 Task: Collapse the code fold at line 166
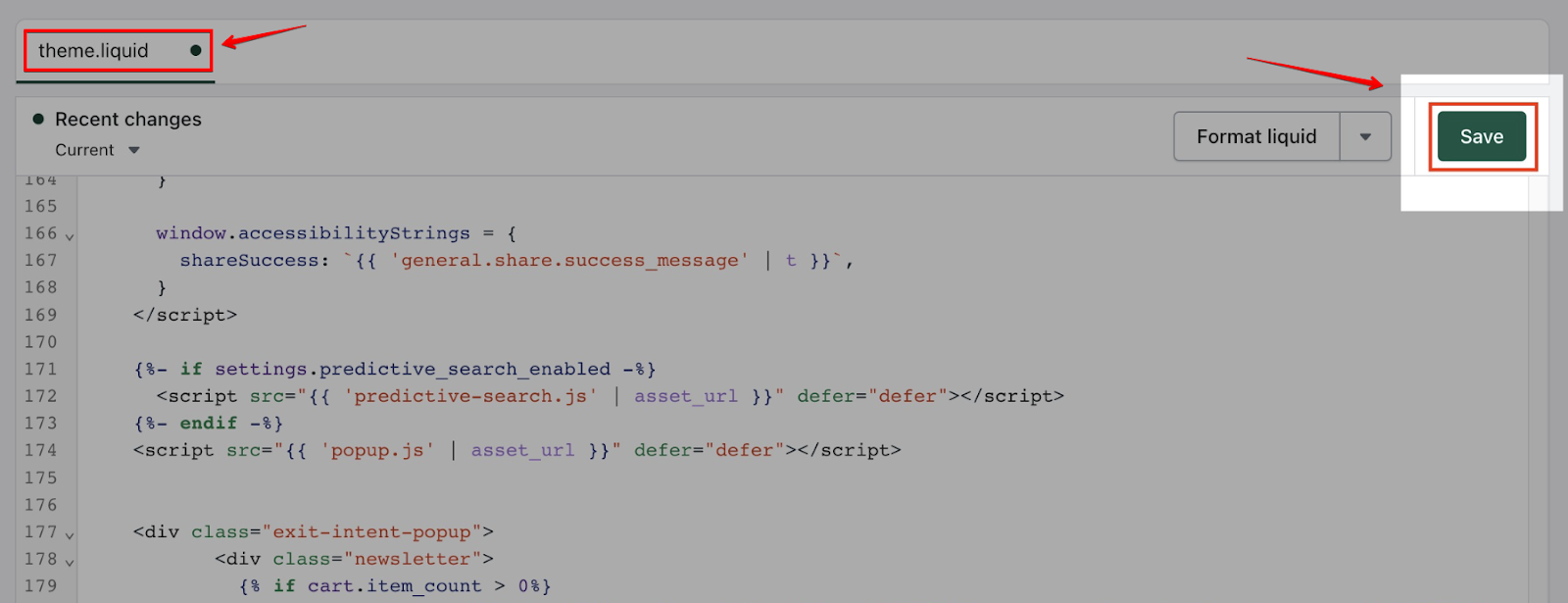70,236
